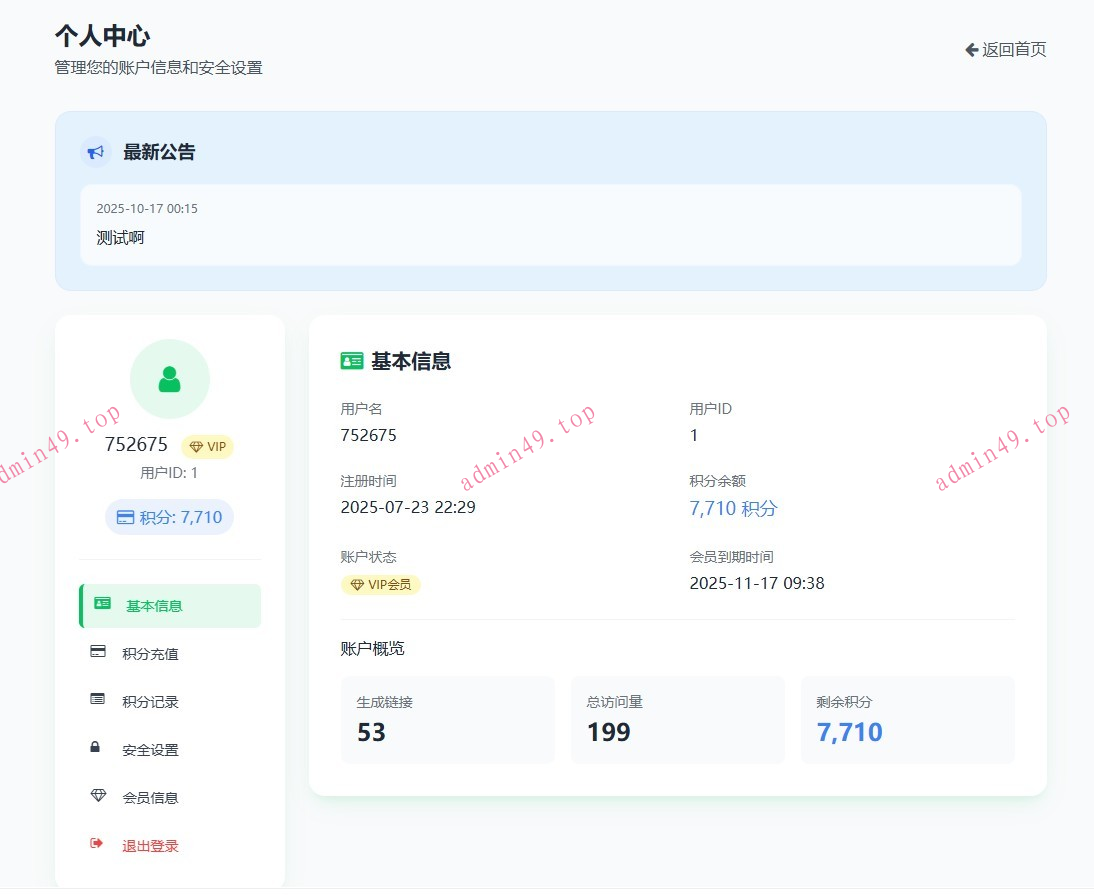This screenshot has height=895, width=1094.
Task: Click the 生成链接 stat card showing 53
Action: [x=447, y=720]
